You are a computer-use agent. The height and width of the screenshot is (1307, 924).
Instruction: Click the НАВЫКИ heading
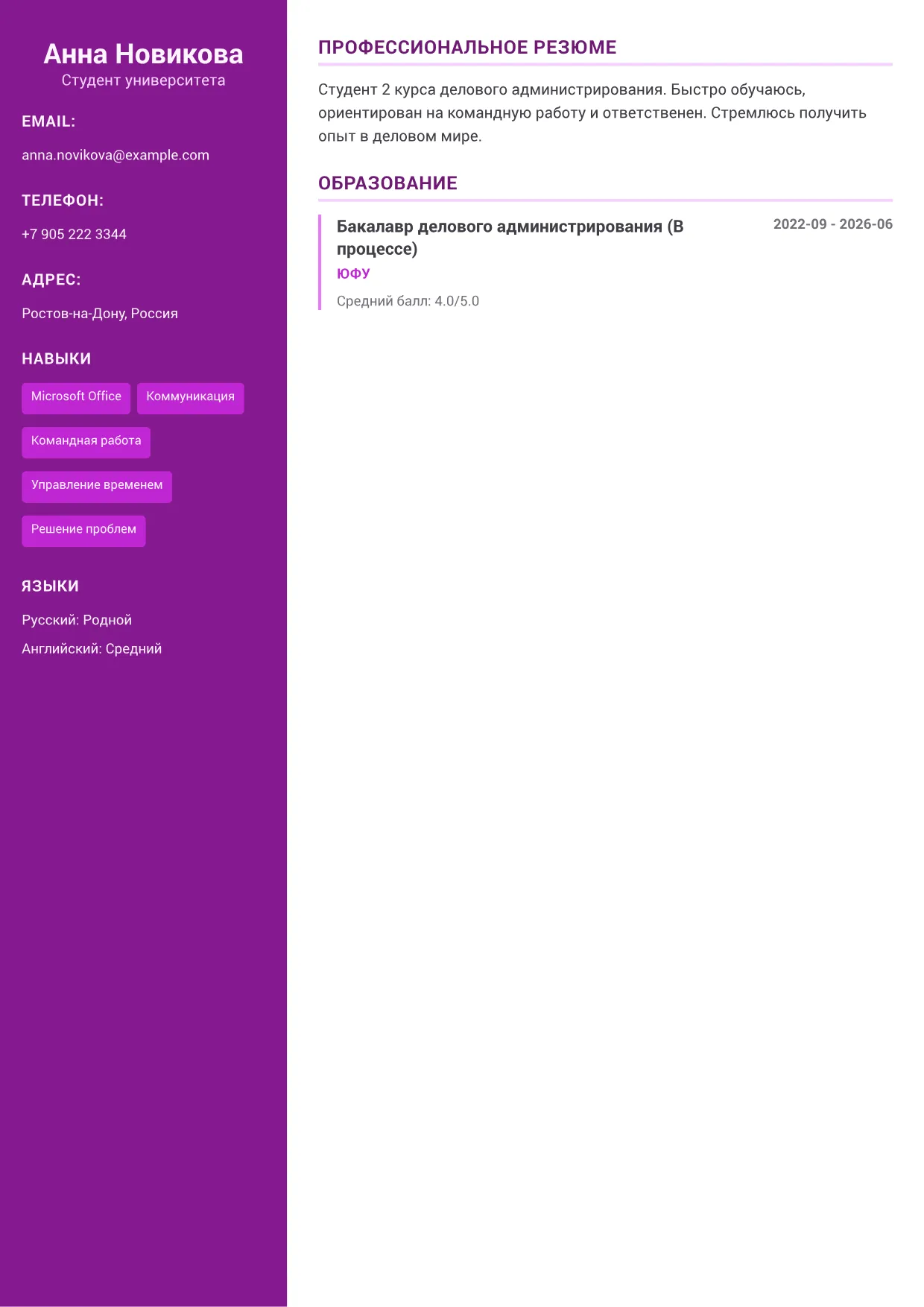tap(57, 358)
